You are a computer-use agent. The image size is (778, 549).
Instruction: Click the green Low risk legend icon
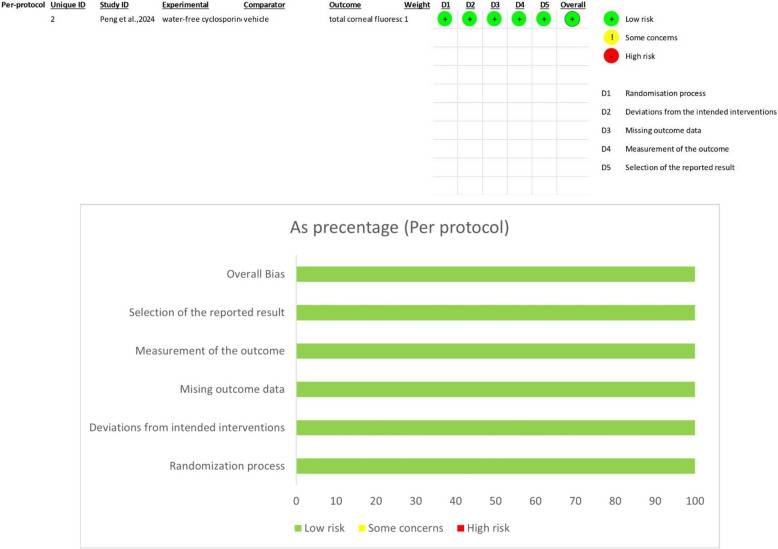[x=612, y=19]
